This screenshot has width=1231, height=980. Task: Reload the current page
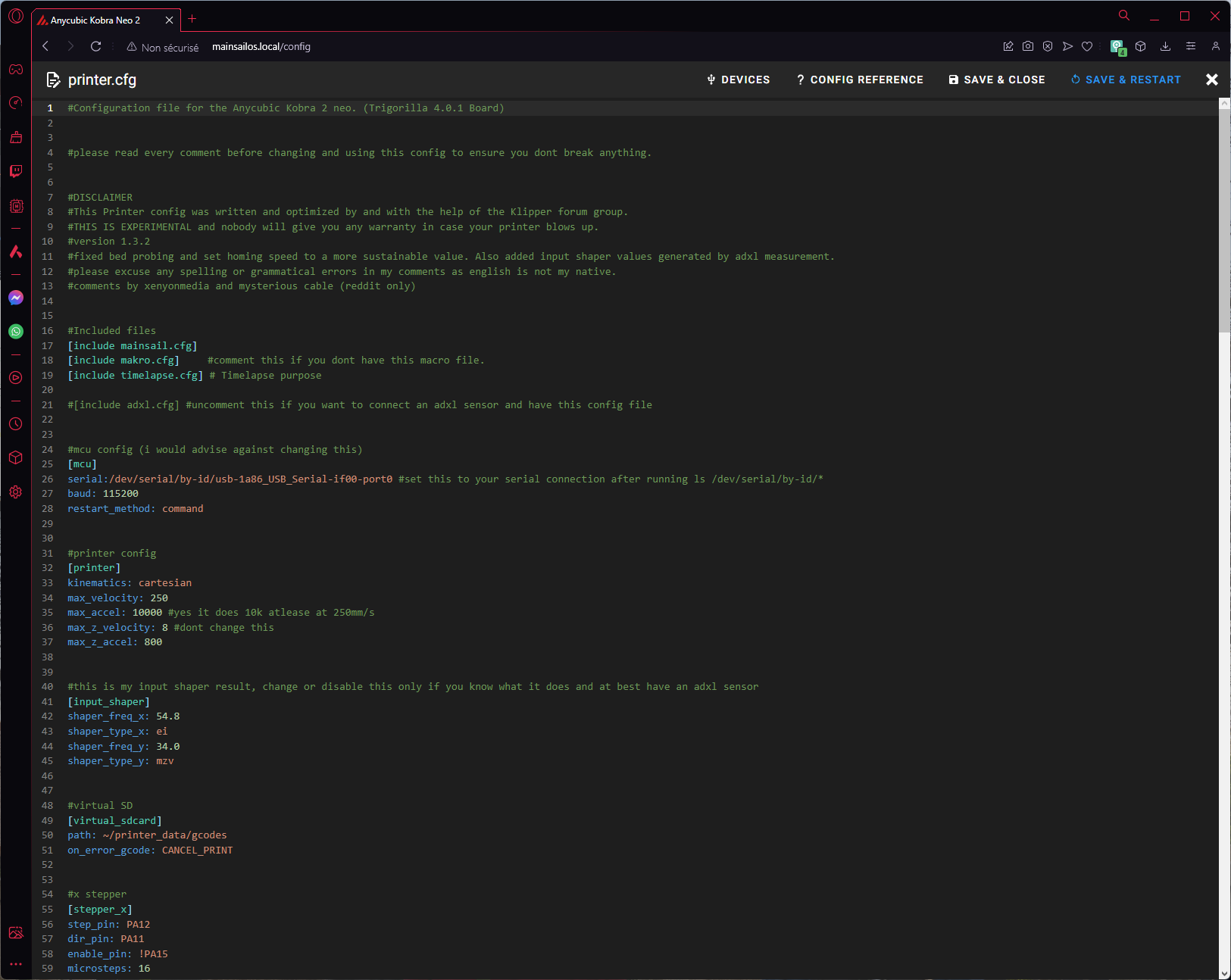(95, 46)
